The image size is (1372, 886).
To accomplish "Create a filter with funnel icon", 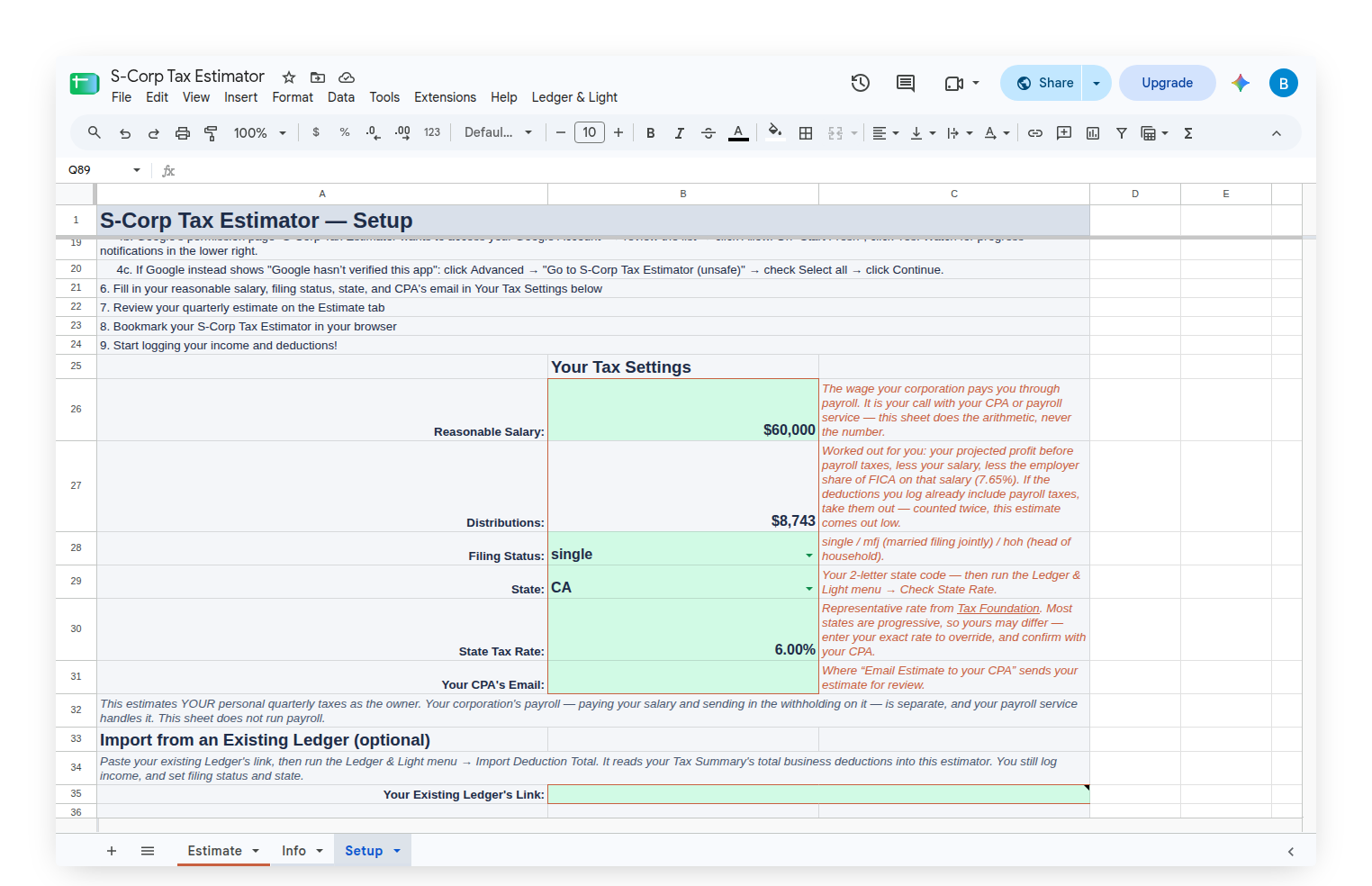I will [x=1122, y=133].
